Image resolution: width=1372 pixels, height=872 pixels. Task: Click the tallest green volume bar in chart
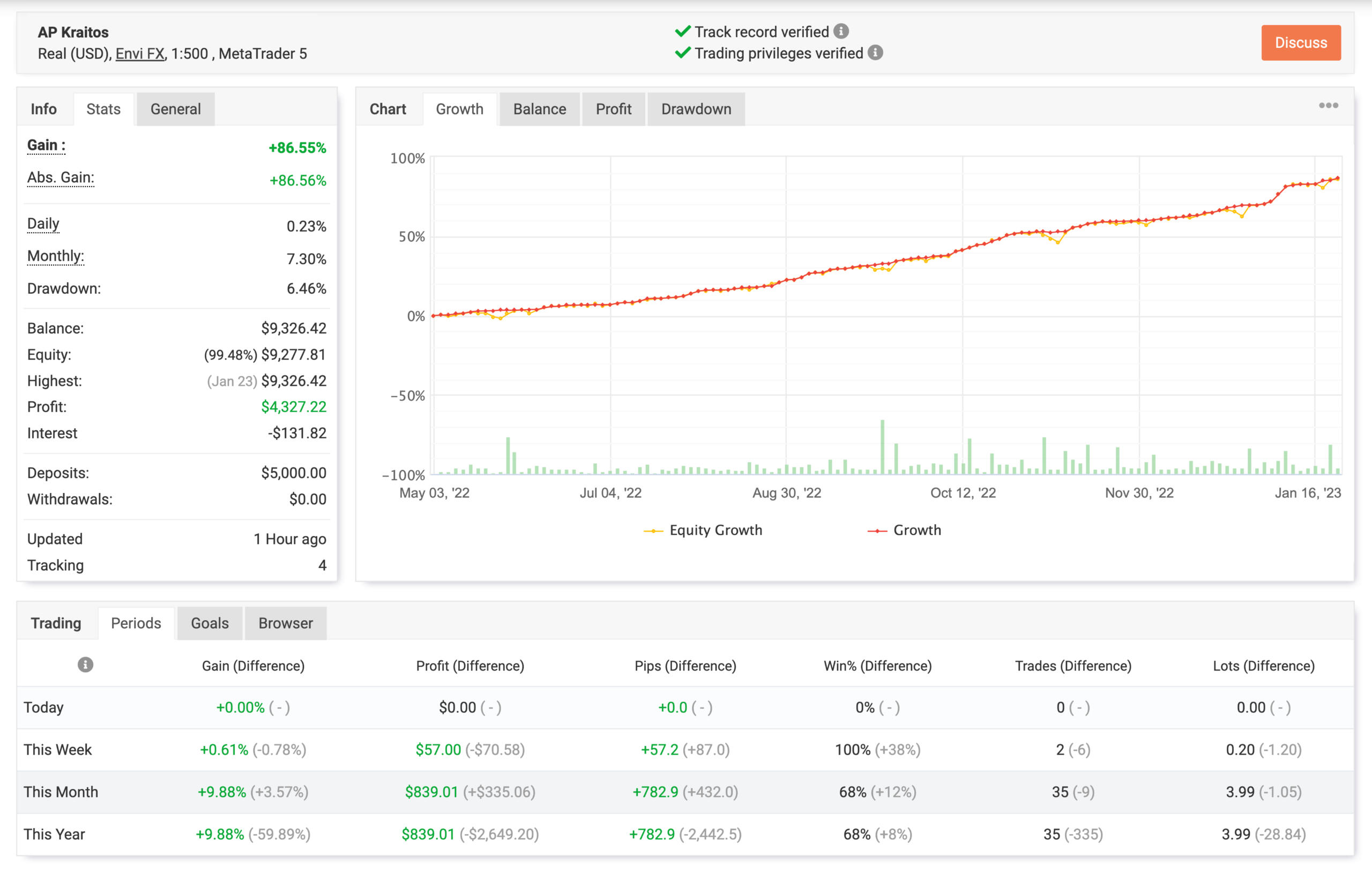tap(882, 448)
